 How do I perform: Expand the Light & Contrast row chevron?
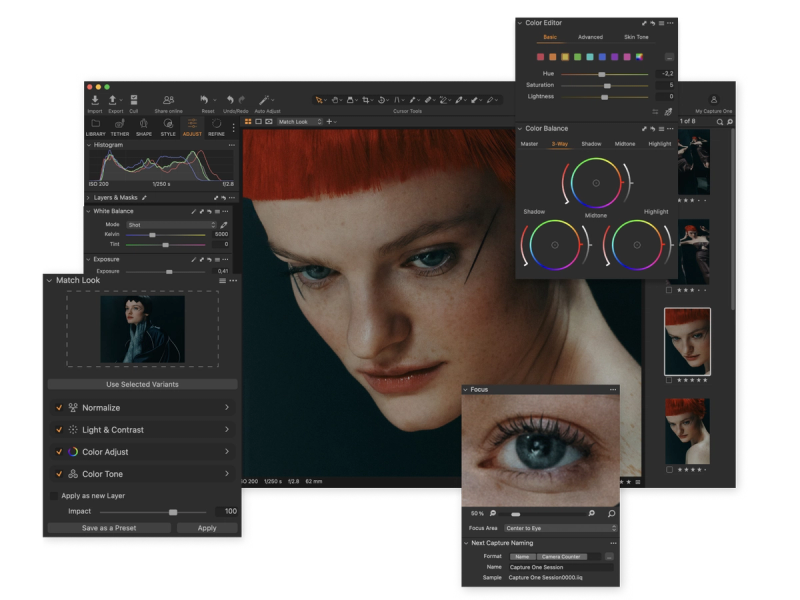point(227,429)
